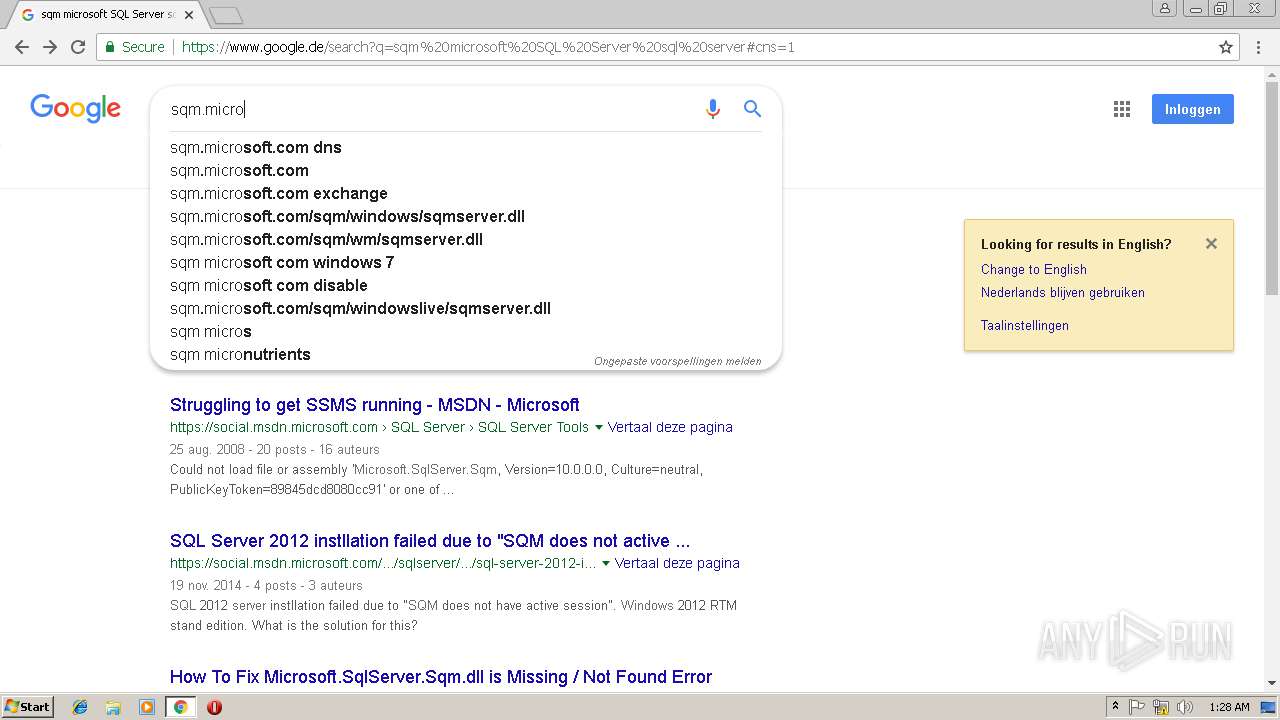This screenshot has width=1280, height=720.
Task: Select the Chrome taskbar icon
Action: coord(180,707)
